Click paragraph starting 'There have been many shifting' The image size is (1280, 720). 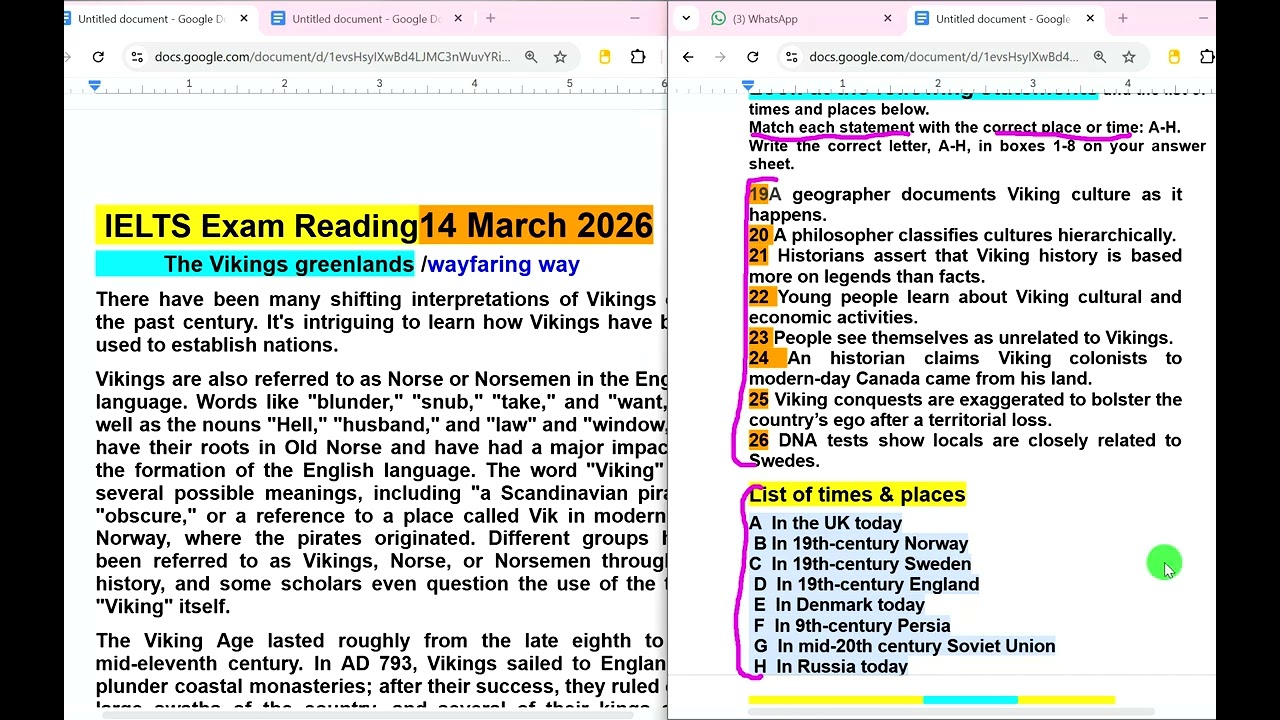point(380,322)
